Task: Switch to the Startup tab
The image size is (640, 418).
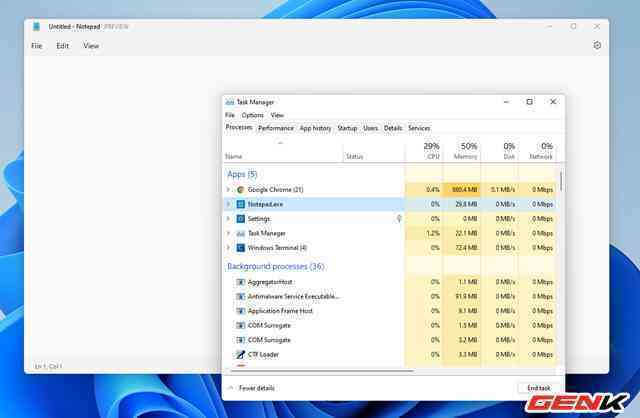Action: 347,128
